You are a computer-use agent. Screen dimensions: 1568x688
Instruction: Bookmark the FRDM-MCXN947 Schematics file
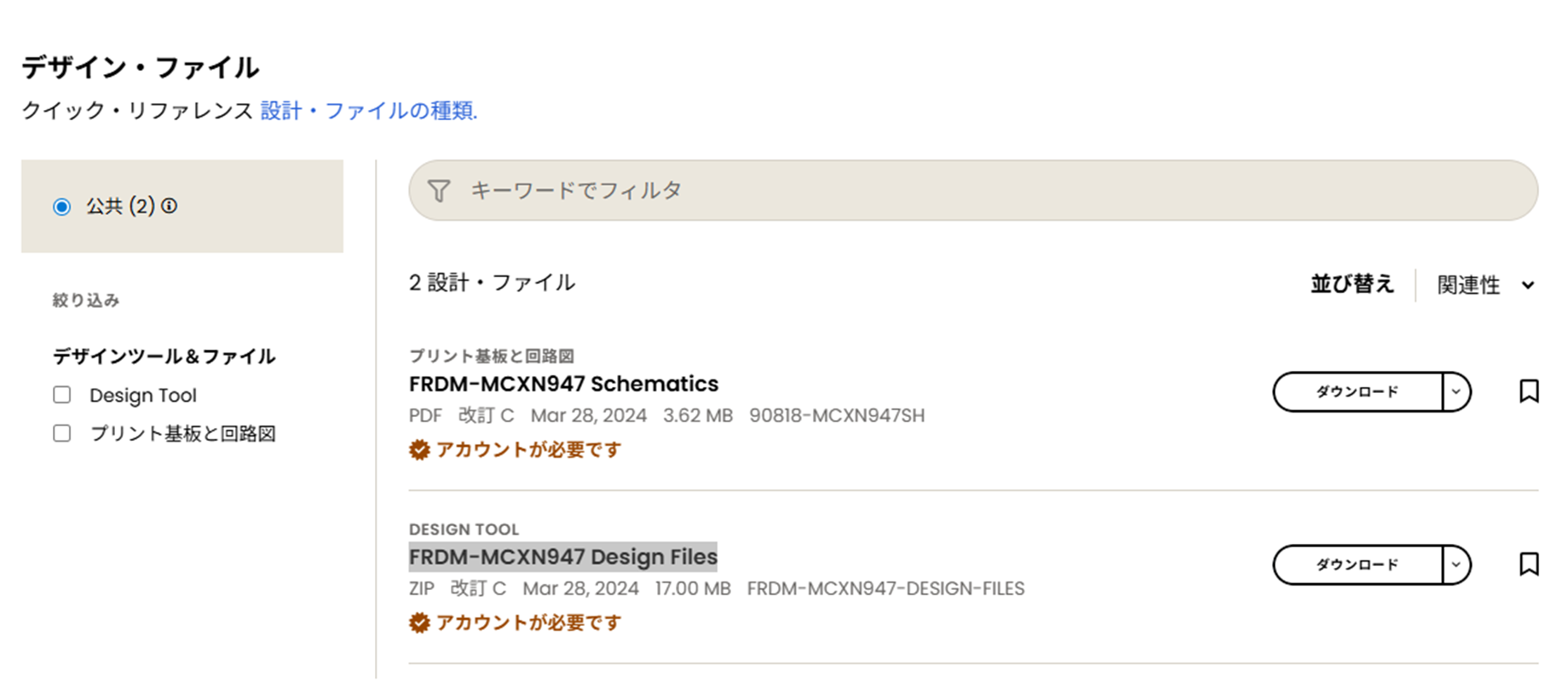pyautogui.click(x=1527, y=391)
